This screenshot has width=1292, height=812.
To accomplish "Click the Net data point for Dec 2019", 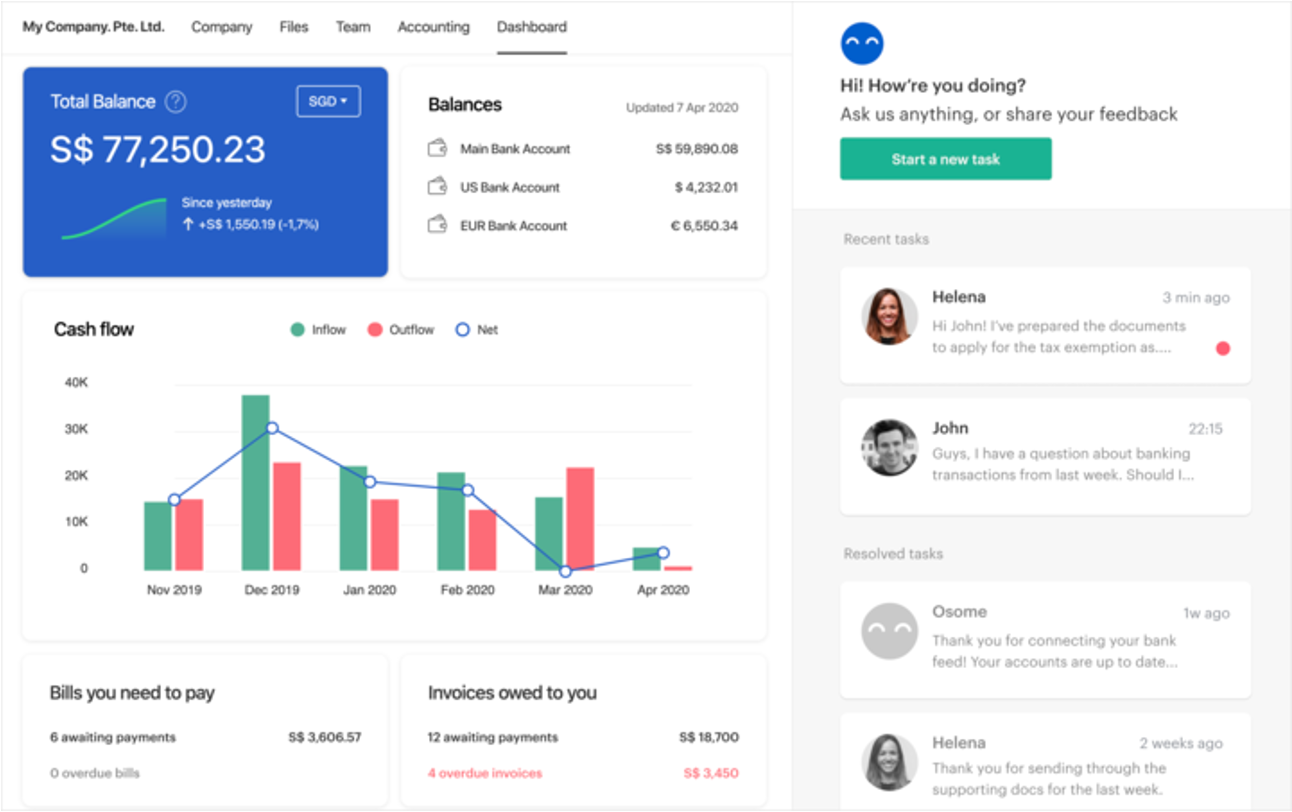I will point(272,428).
